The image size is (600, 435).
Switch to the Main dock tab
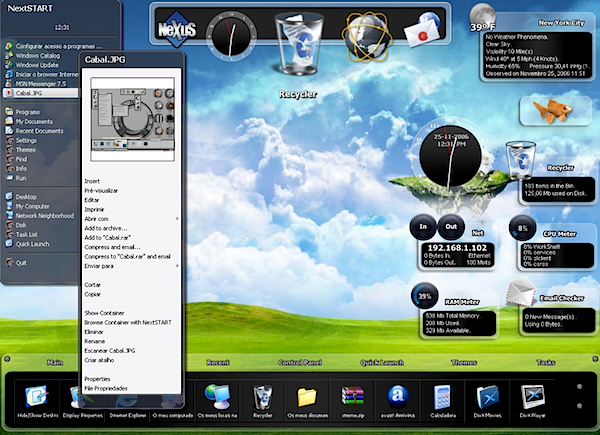[55, 362]
